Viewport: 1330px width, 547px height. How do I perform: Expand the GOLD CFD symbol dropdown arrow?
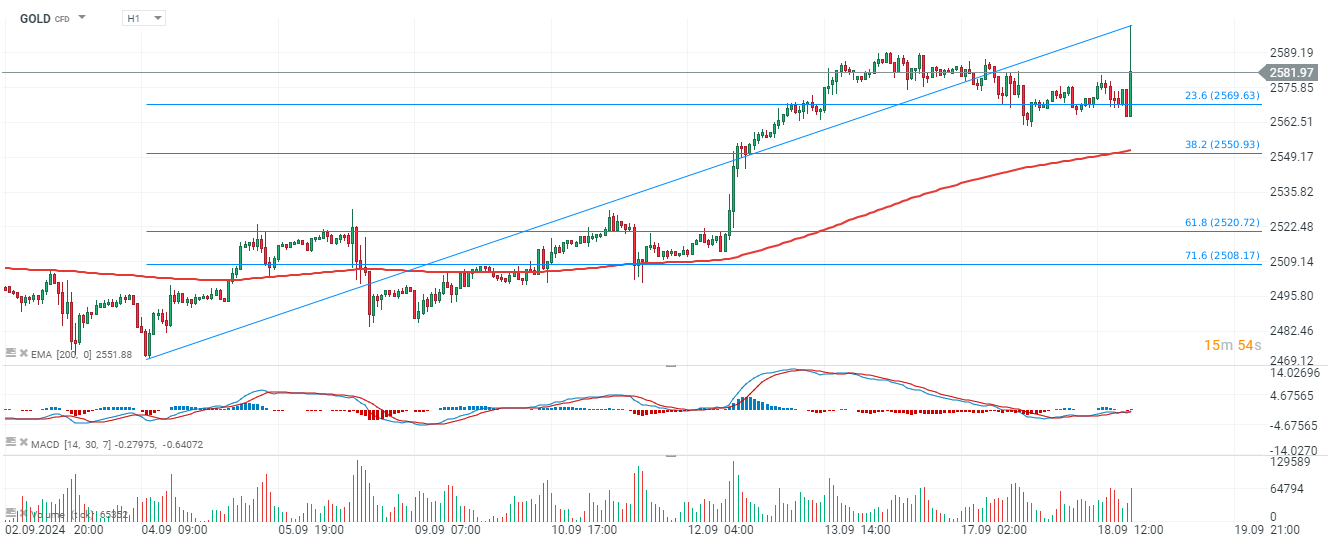click(x=81, y=18)
